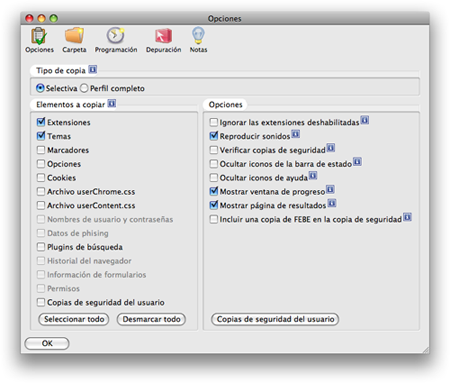Click info icon for Ignorar las extensiones deshabilitadas
This screenshot has width=450, height=383.
[x=365, y=120]
